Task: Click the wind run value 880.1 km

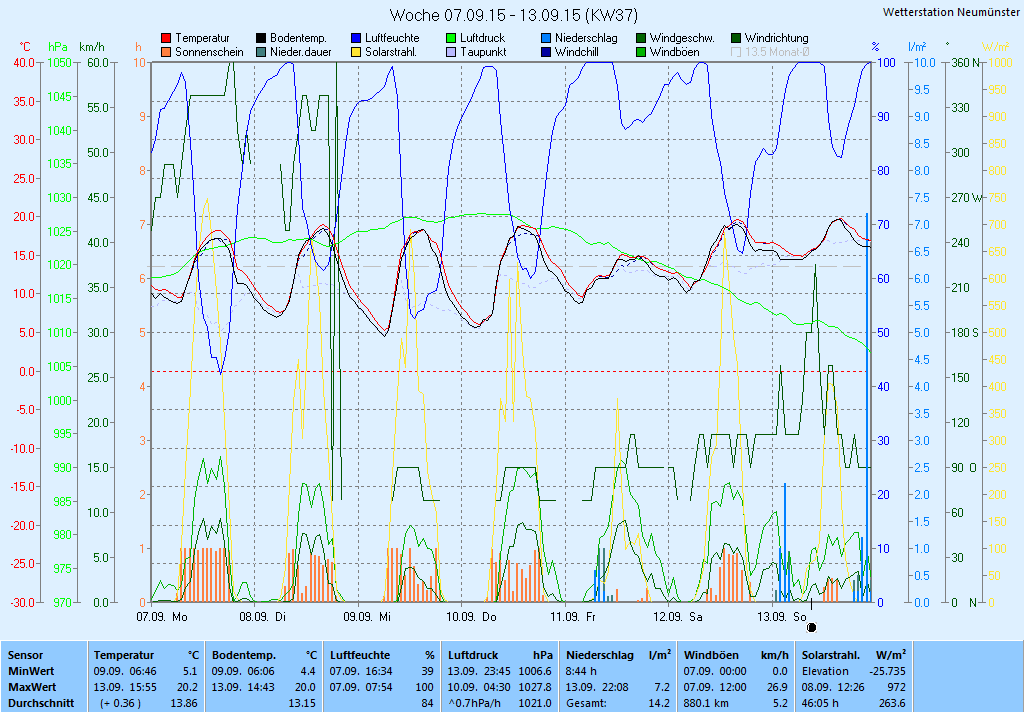Action: coord(706,704)
